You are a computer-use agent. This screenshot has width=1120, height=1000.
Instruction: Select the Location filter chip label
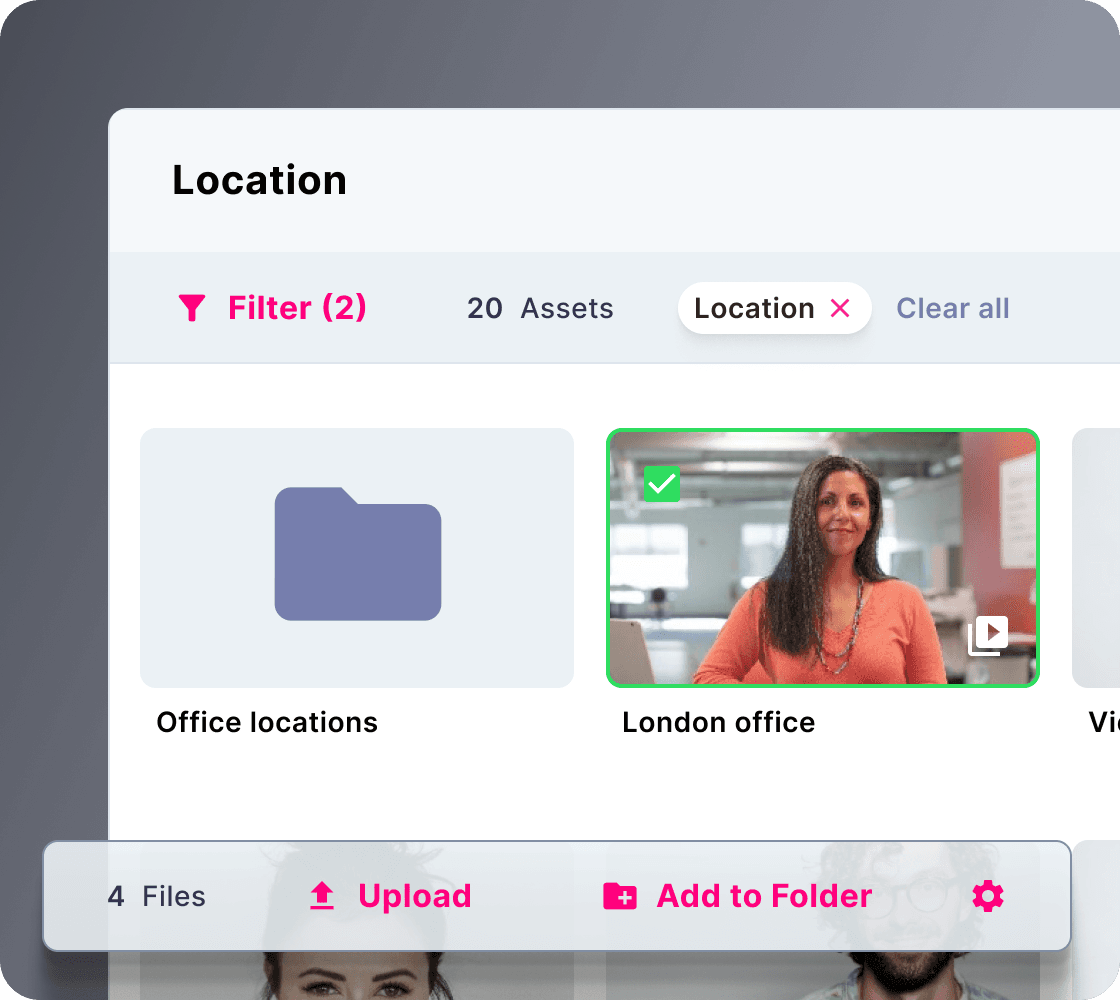(754, 308)
